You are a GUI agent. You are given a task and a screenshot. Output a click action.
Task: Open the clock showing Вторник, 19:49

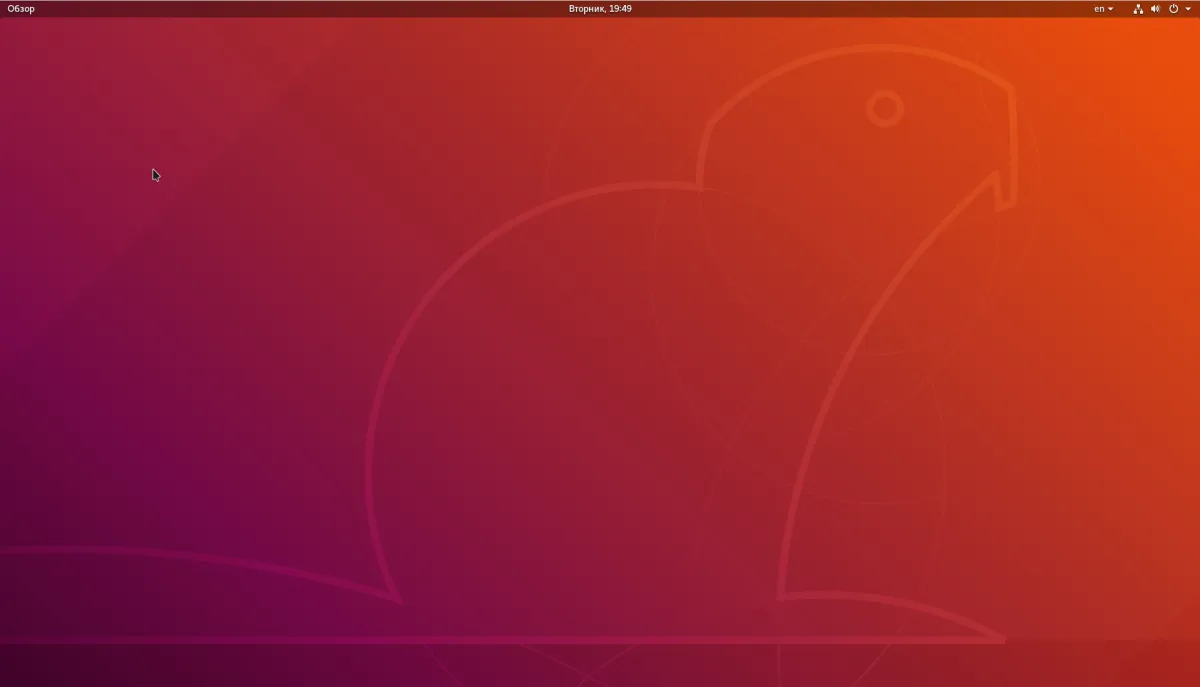[600, 9]
